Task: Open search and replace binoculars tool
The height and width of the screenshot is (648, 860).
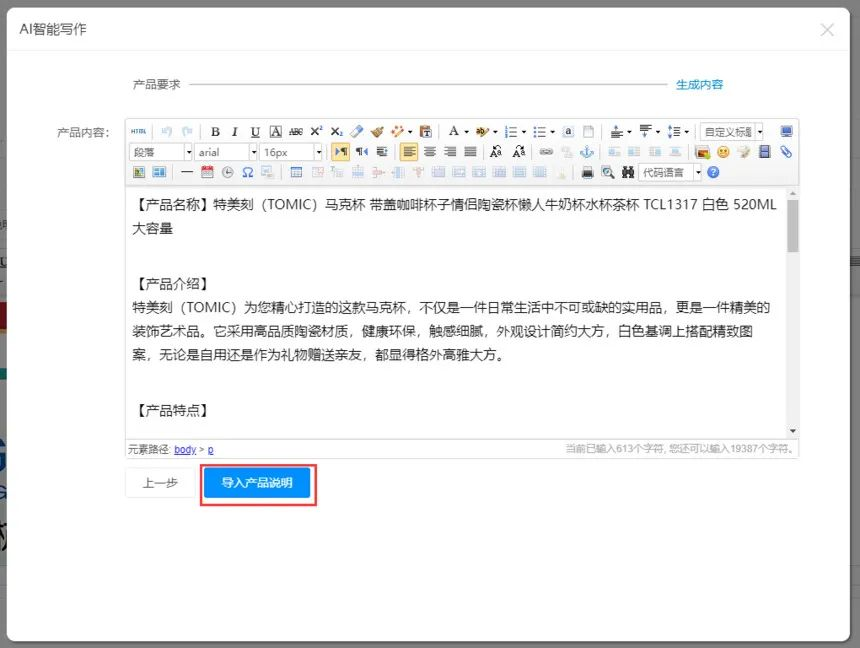Action: [x=628, y=172]
